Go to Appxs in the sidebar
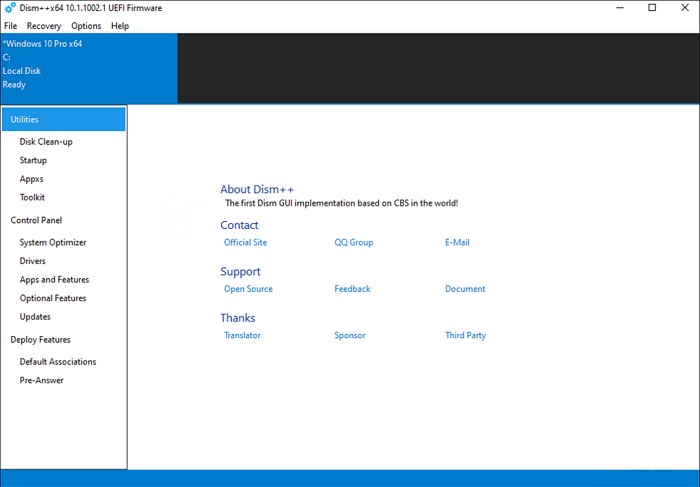This screenshot has width=700, height=487. (x=32, y=179)
